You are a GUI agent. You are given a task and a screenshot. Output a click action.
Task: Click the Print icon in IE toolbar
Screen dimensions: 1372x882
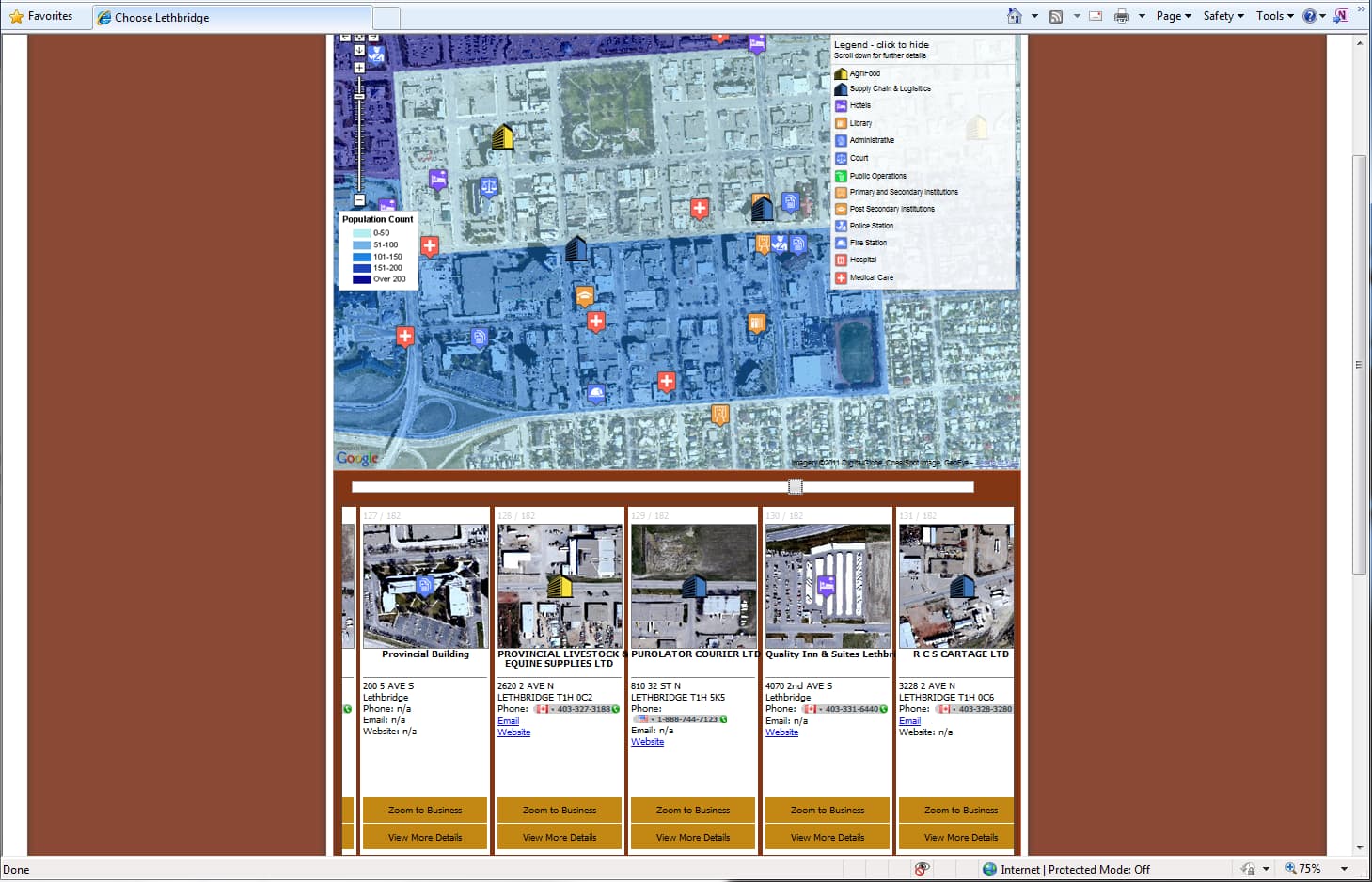(x=1121, y=16)
